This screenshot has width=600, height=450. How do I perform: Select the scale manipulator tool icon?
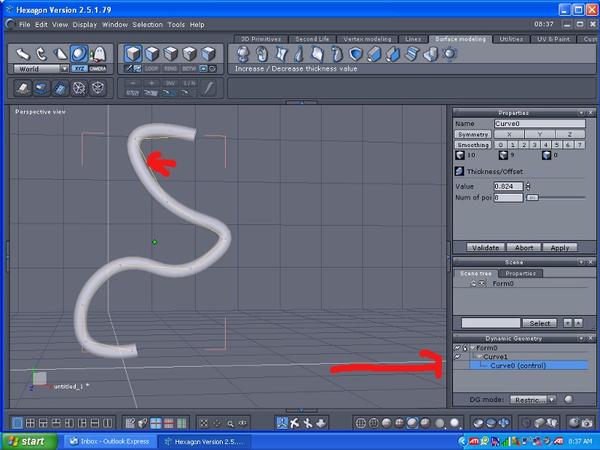coord(60,54)
